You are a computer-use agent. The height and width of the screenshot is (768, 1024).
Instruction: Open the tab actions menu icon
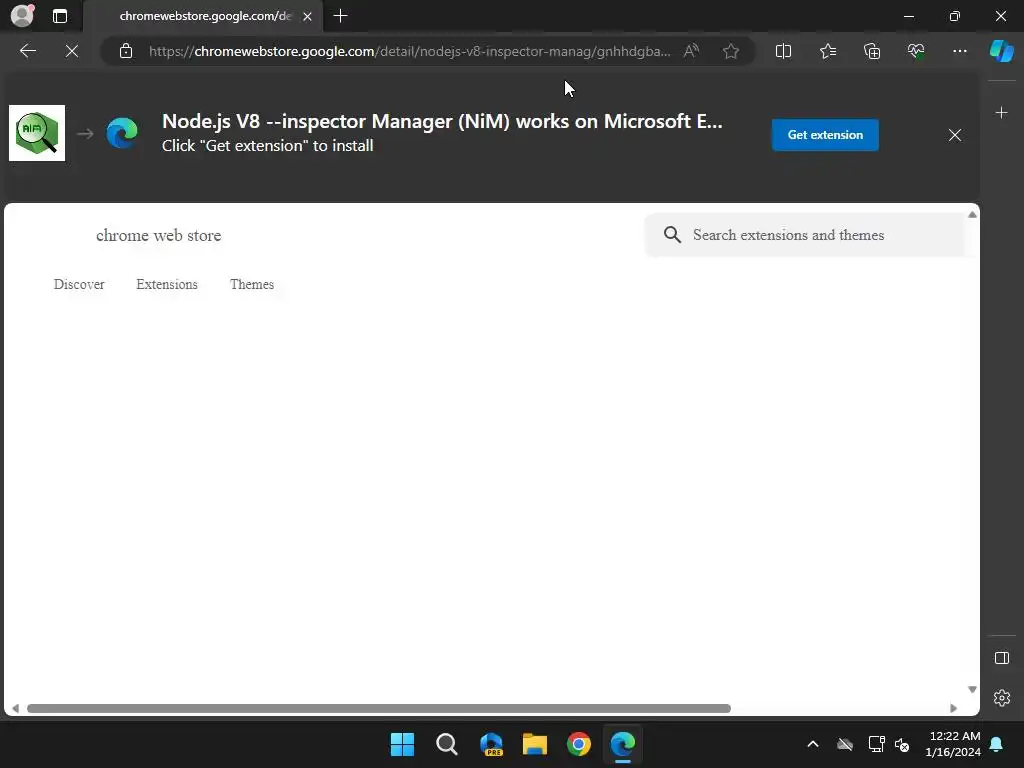tap(59, 16)
